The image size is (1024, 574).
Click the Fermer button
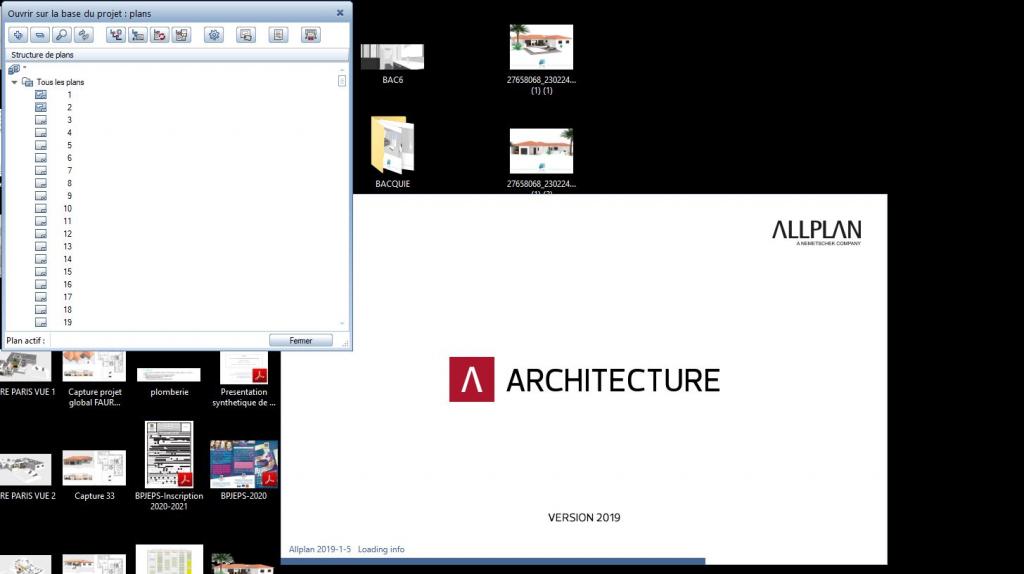coord(300,340)
